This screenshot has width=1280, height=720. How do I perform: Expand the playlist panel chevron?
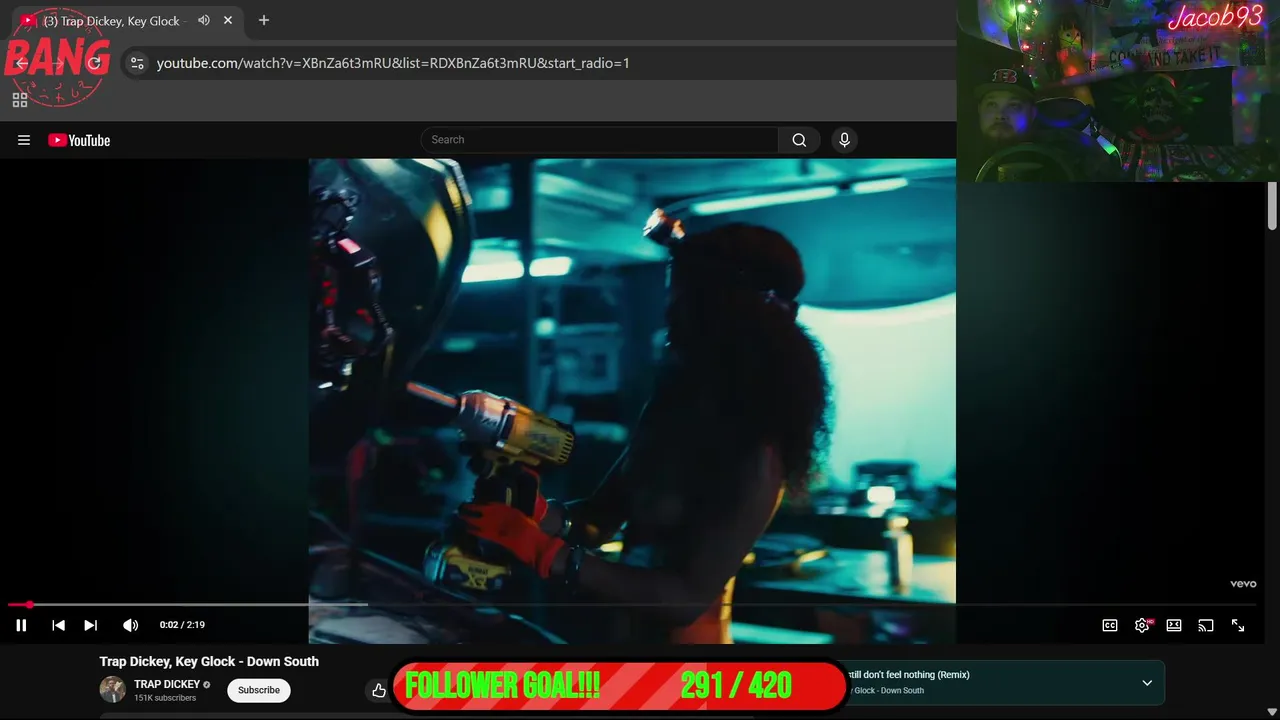(1147, 683)
